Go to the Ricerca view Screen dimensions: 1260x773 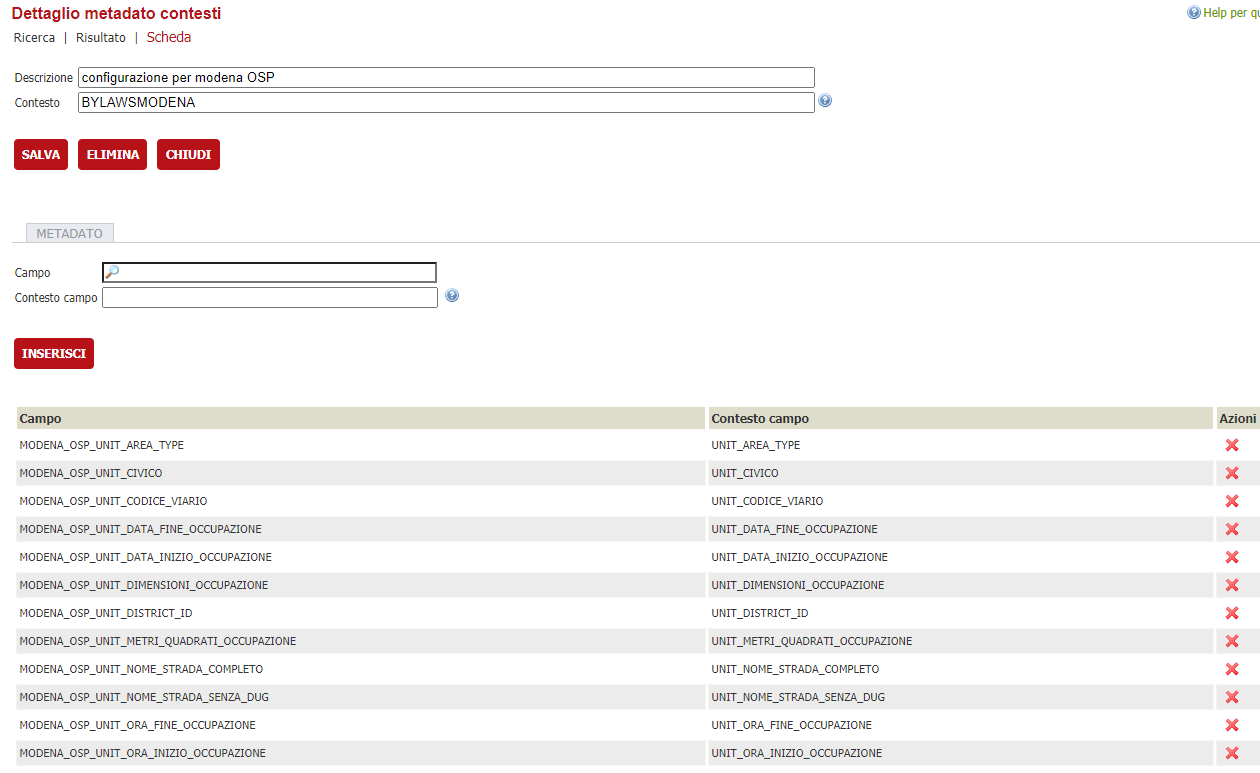[34, 38]
